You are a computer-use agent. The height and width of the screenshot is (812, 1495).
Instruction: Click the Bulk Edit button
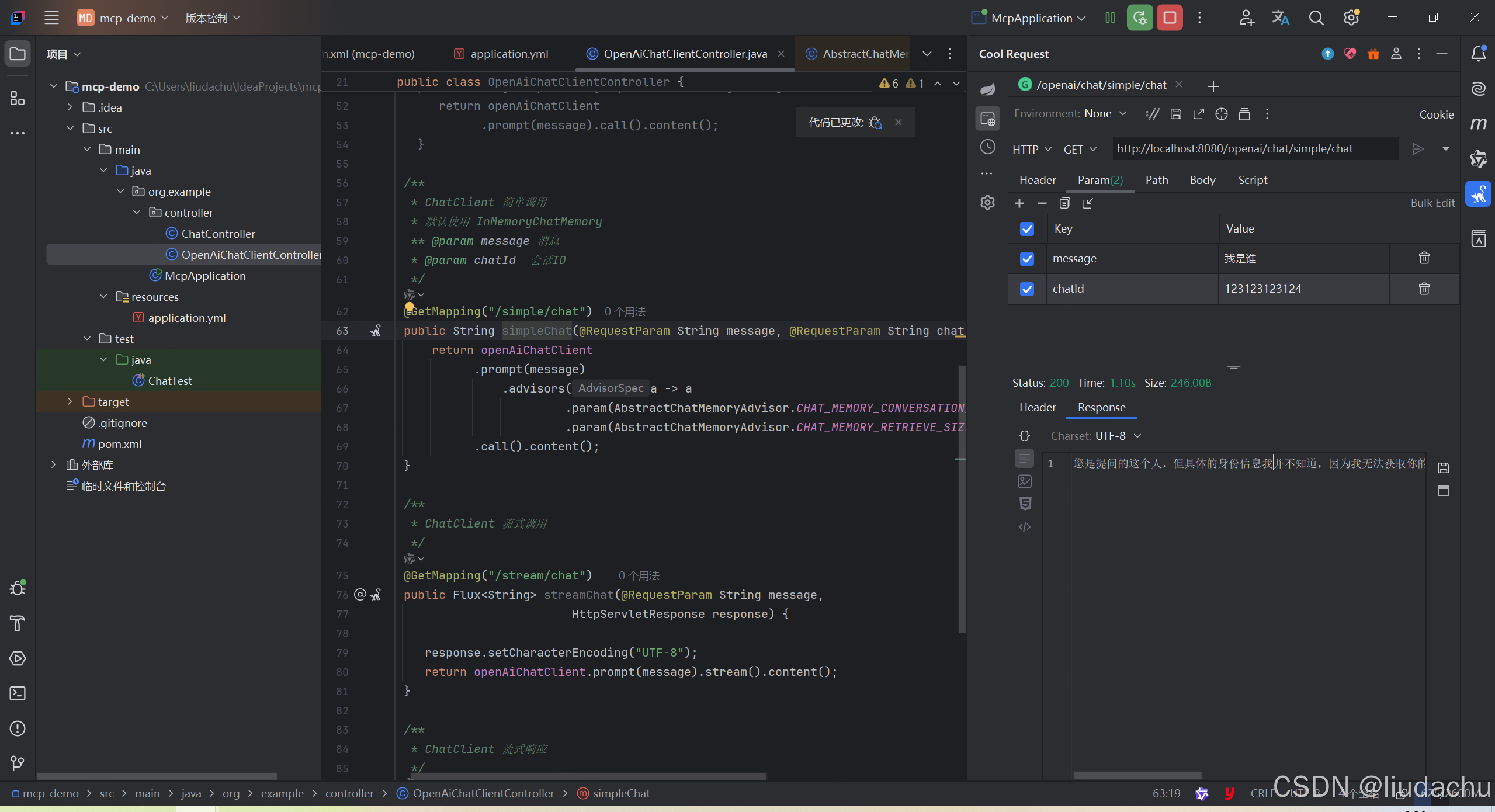click(x=1432, y=203)
